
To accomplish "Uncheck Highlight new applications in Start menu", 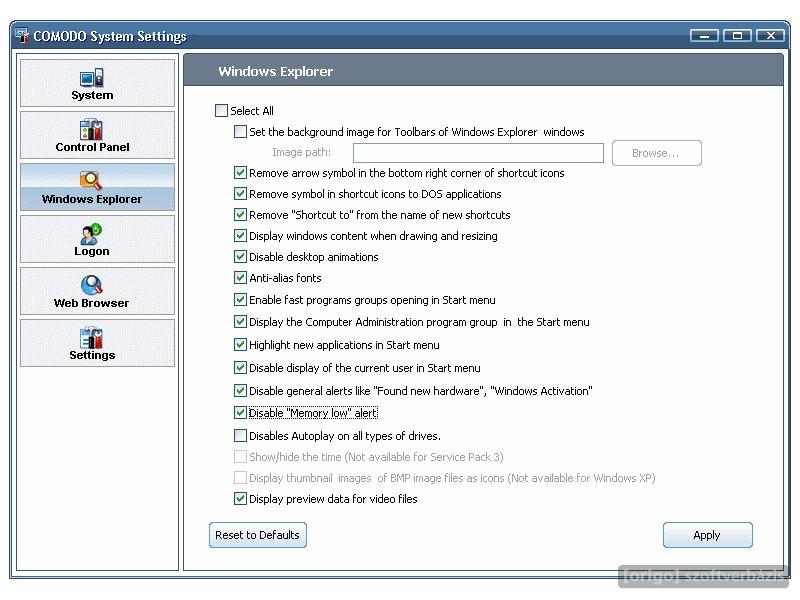I will [240, 344].
